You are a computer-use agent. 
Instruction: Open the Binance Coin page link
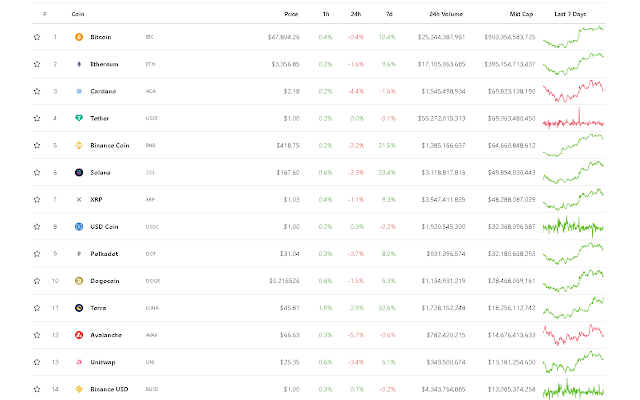pyautogui.click(x=109, y=145)
